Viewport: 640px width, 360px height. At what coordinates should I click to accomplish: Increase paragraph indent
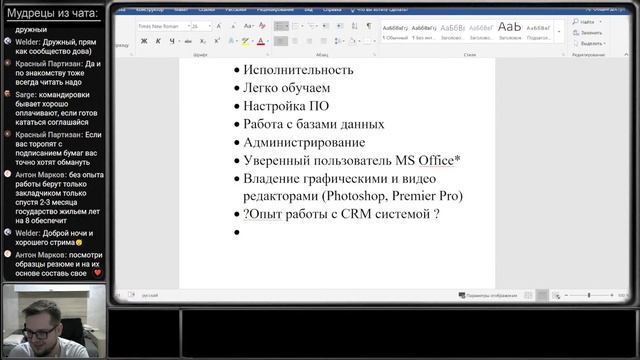tap(339, 26)
